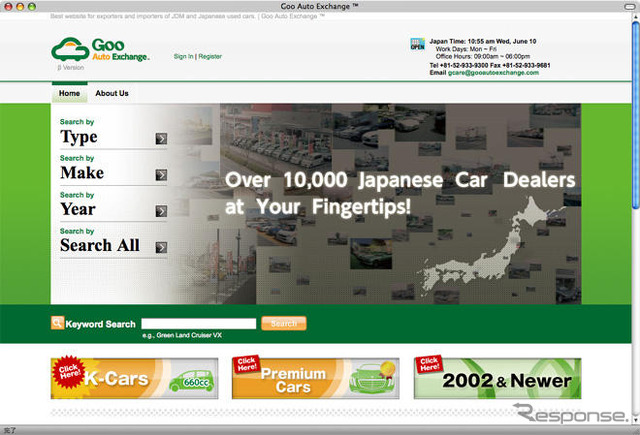This screenshot has width=640, height=435.
Task: Focus the Keyword Search input field
Action: [199, 324]
